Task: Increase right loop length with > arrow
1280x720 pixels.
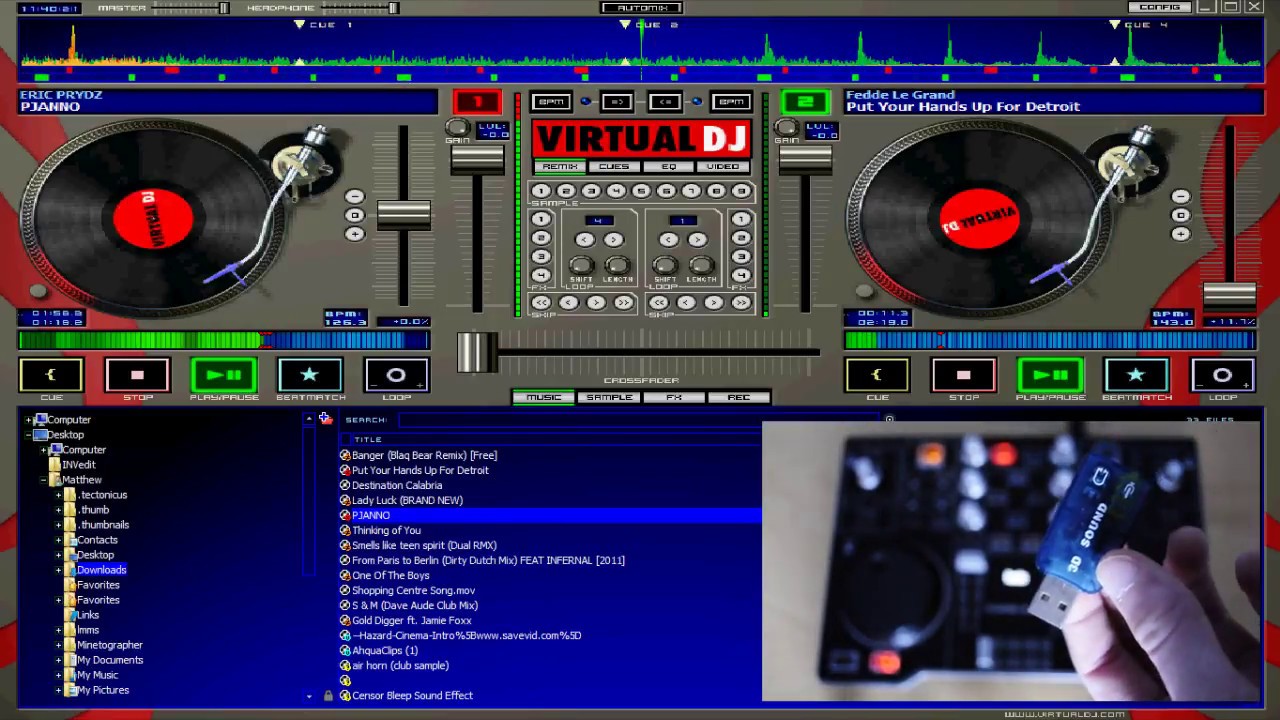Action: pyautogui.click(x=697, y=239)
